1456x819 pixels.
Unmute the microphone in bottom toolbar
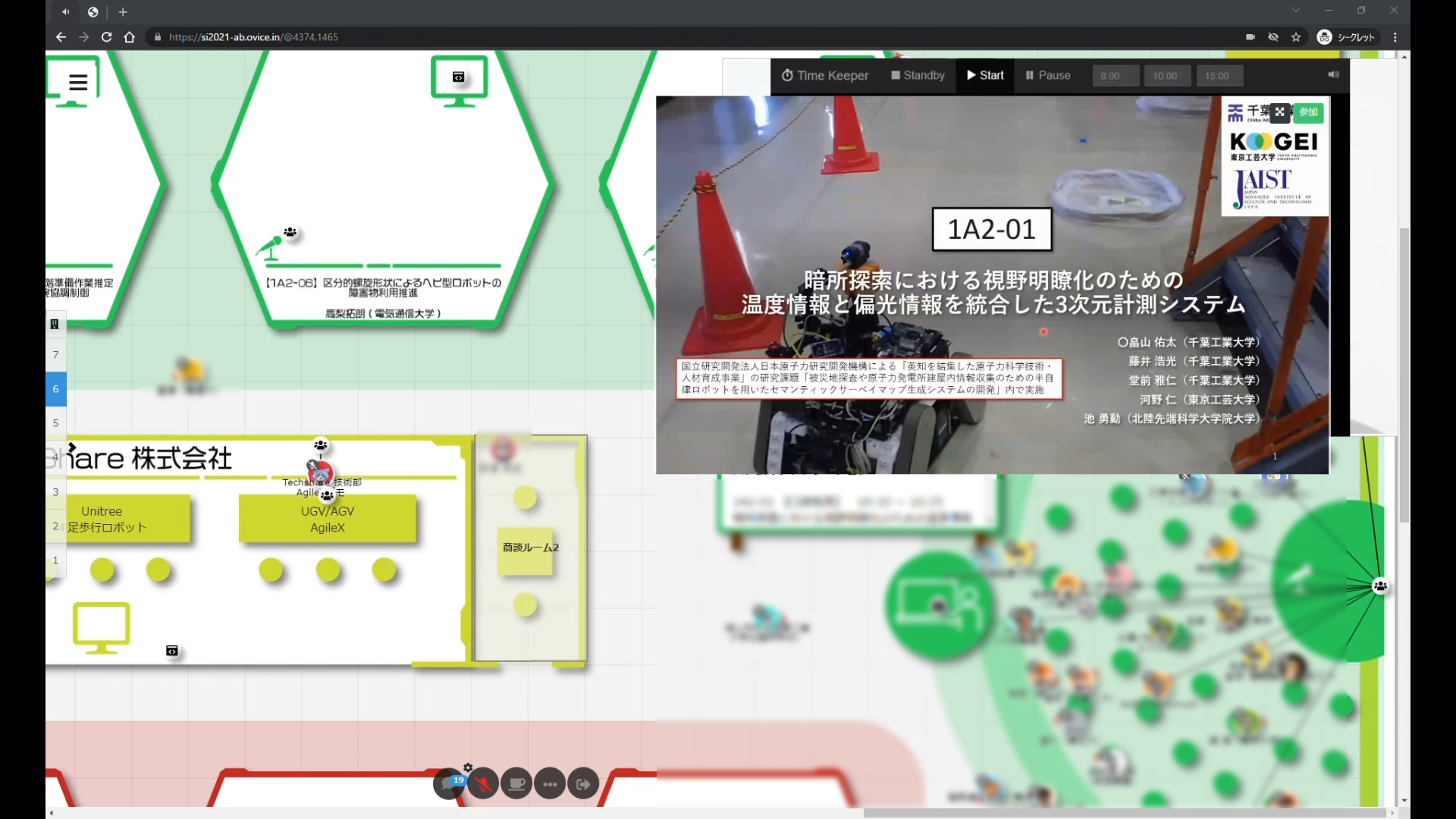(482, 784)
